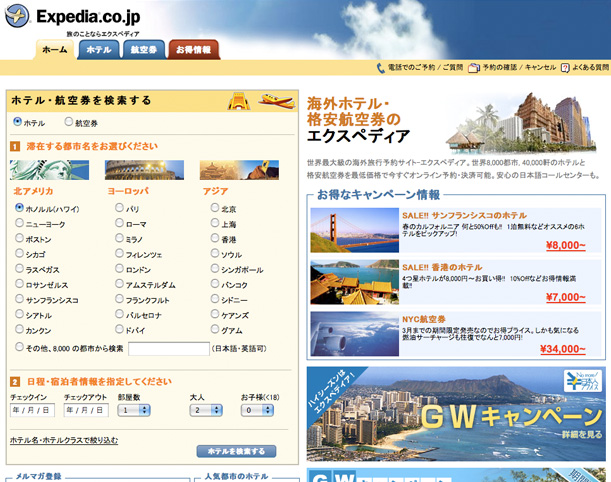611x482 pixels.
Task: Click the question mark icon for よくある質問
Action: (565, 68)
